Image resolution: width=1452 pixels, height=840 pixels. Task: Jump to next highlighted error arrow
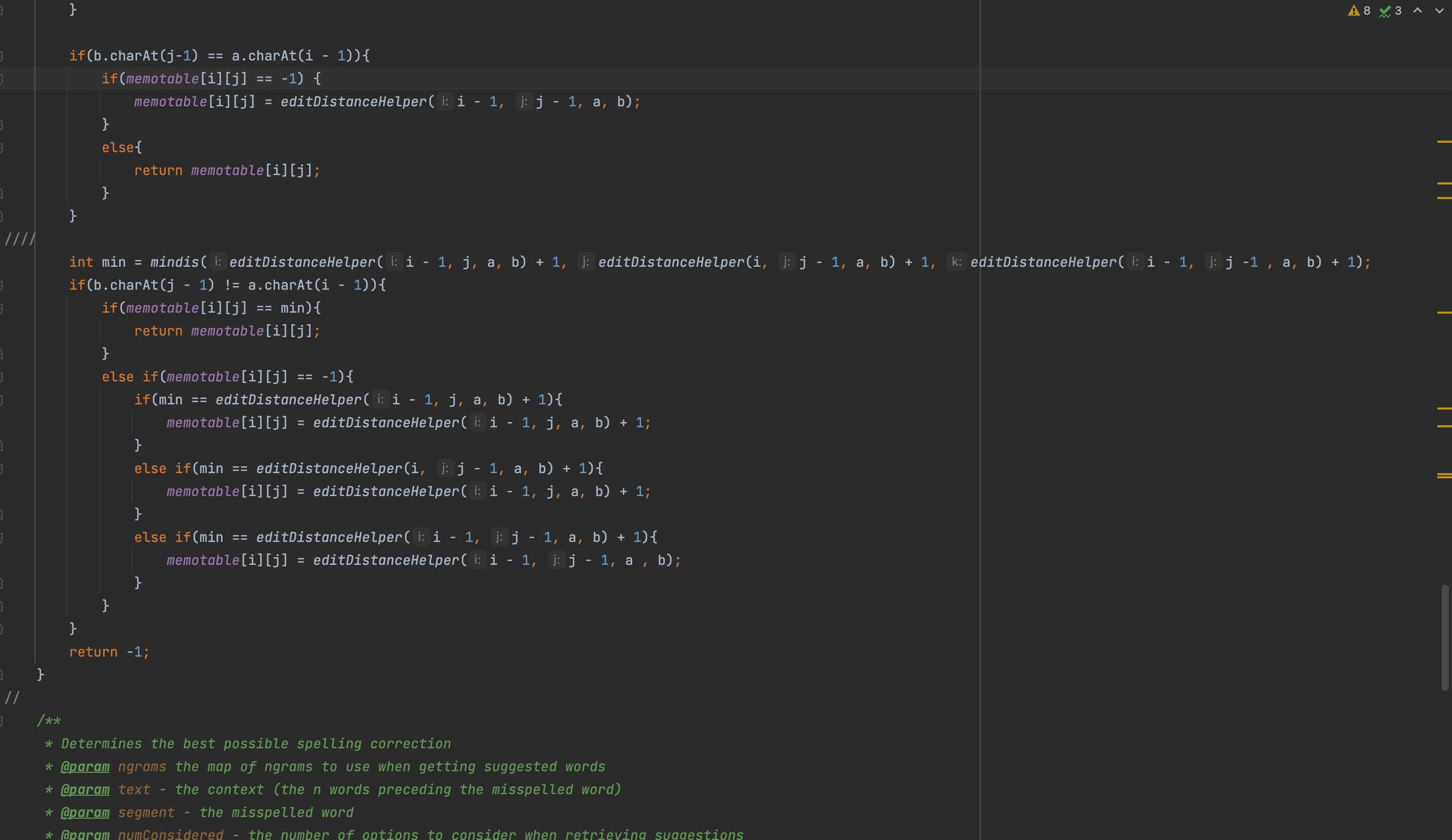click(x=1439, y=10)
